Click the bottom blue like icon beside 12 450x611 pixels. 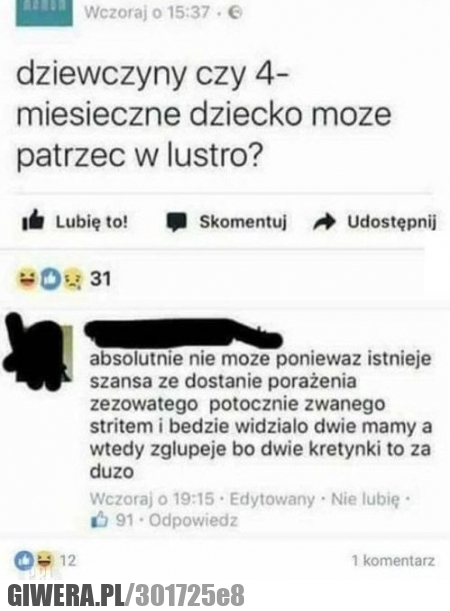click(24, 561)
